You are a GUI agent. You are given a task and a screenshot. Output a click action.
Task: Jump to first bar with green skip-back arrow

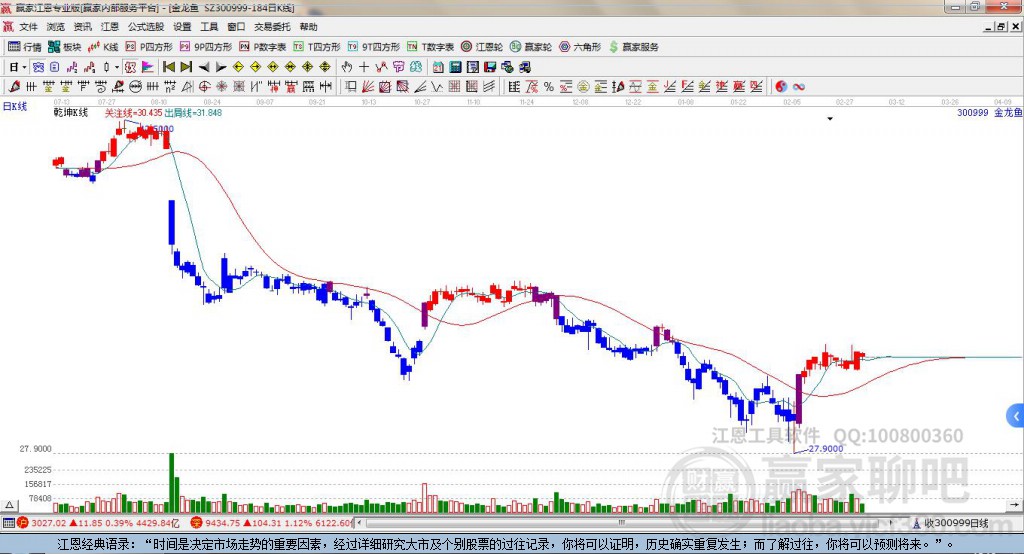(x=169, y=67)
